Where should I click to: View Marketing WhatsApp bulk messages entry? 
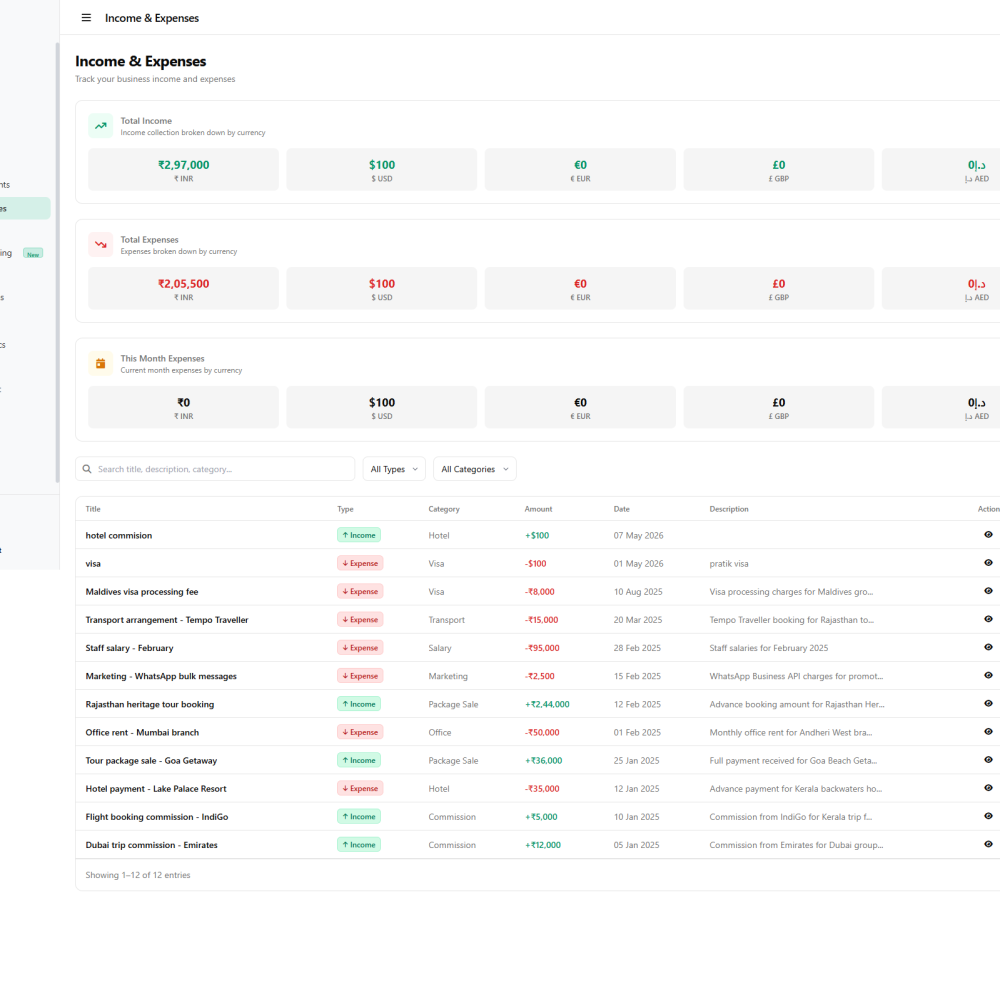click(988, 675)
